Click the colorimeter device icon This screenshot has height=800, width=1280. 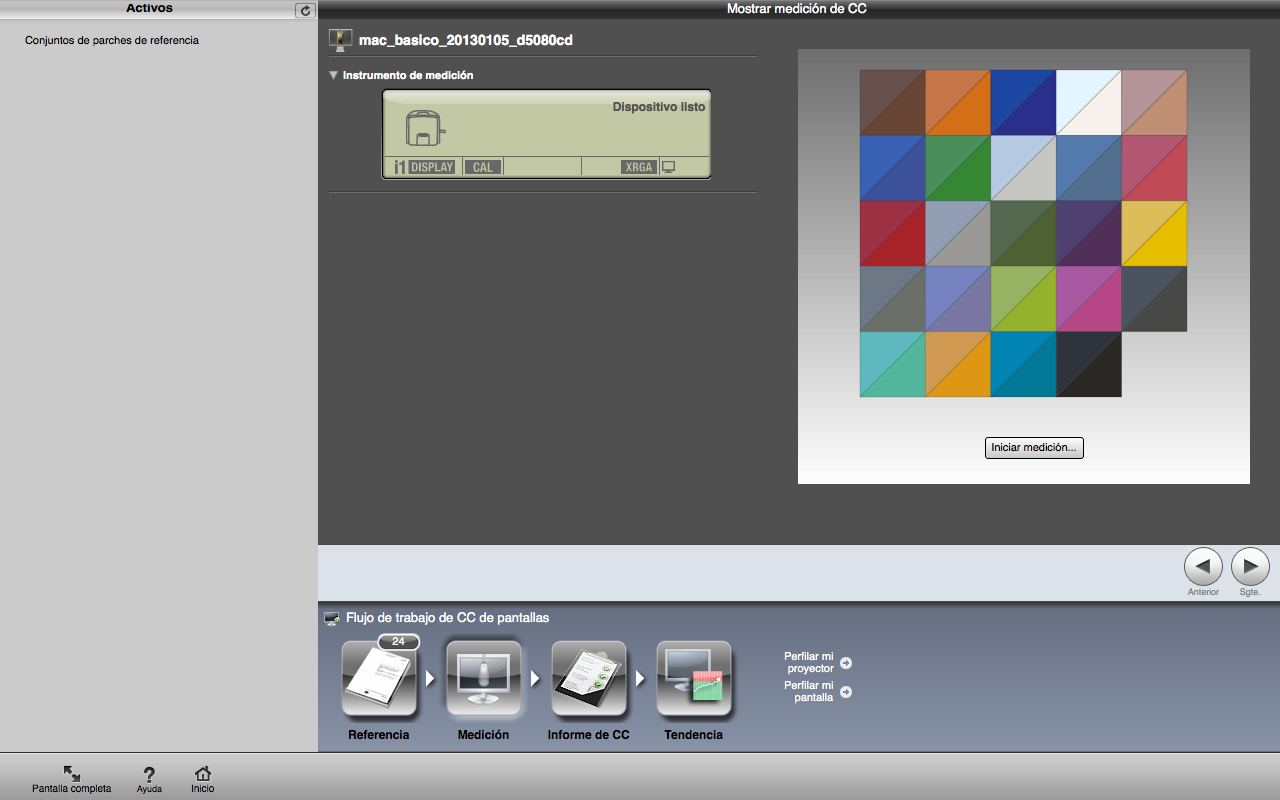click(424, 129)
